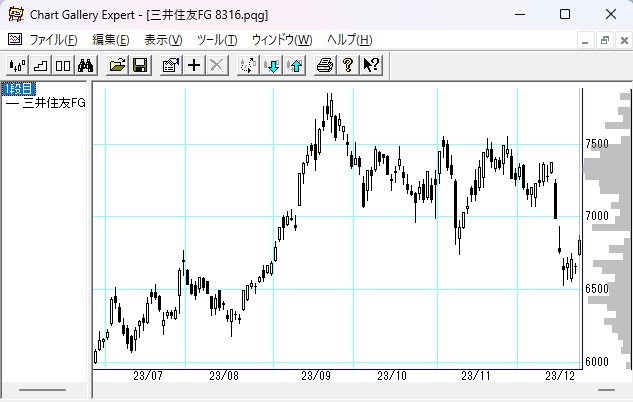Open a file with the folder icon
Screen dimensions: 633x402
(117, 65)
